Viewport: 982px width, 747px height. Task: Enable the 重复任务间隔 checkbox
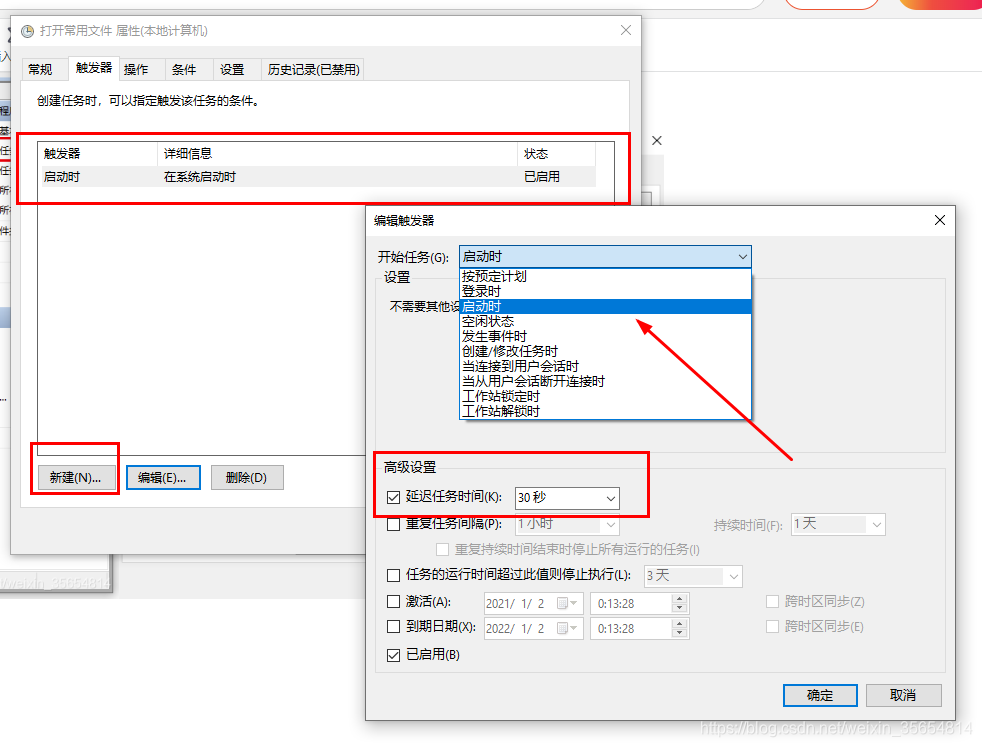[393, 525]
